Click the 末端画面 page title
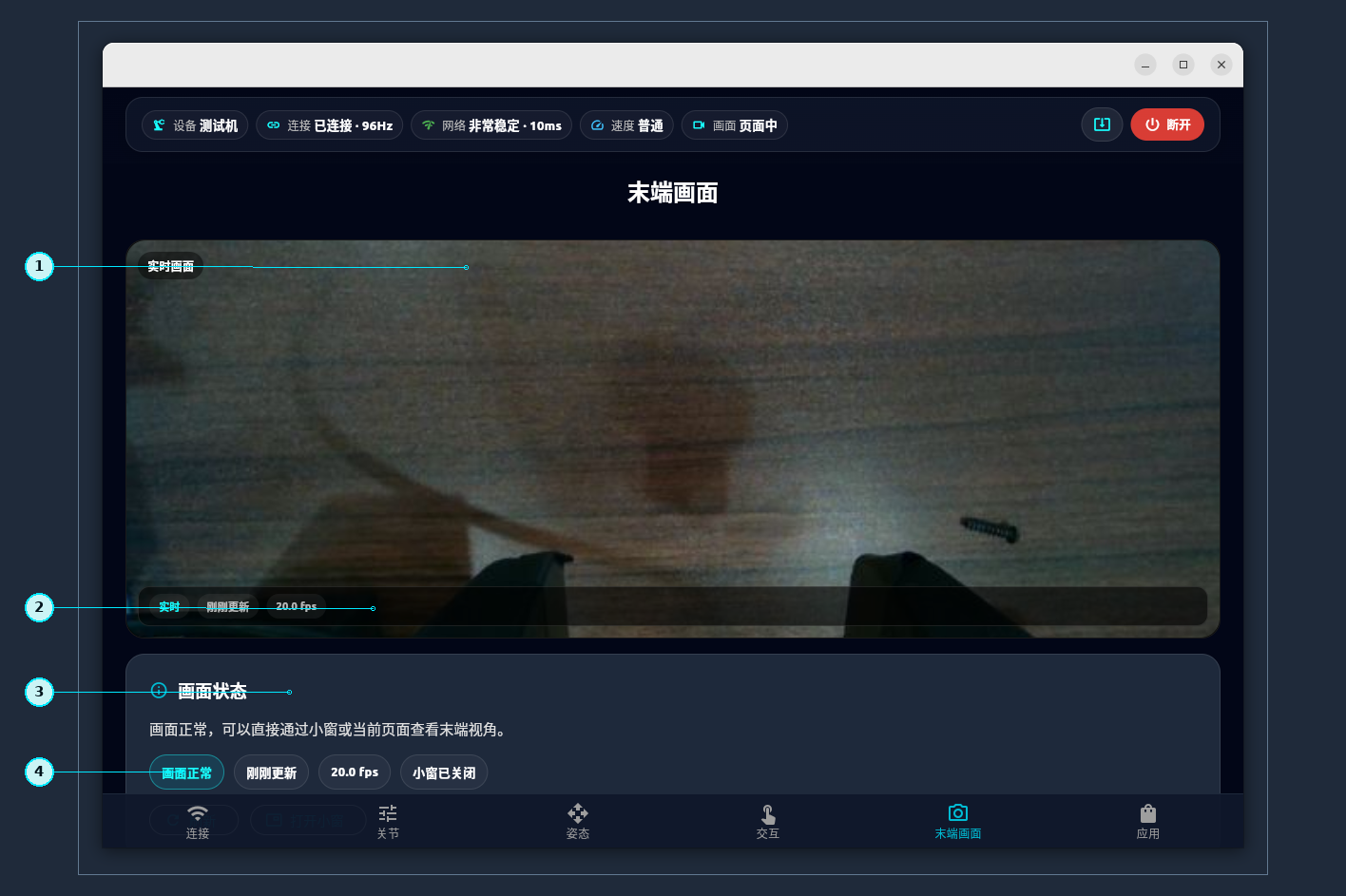 tap(673, 193)
